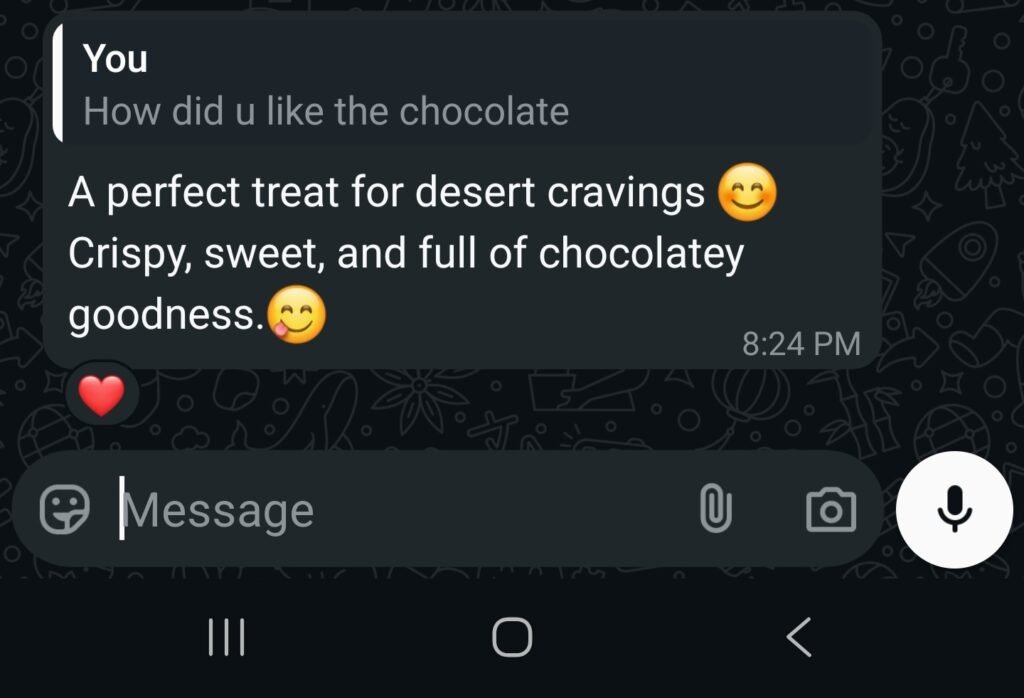This screenshot has width=1024, height=698.
Task: Open recent apps from navigation bar
Action: coord(227,637)
